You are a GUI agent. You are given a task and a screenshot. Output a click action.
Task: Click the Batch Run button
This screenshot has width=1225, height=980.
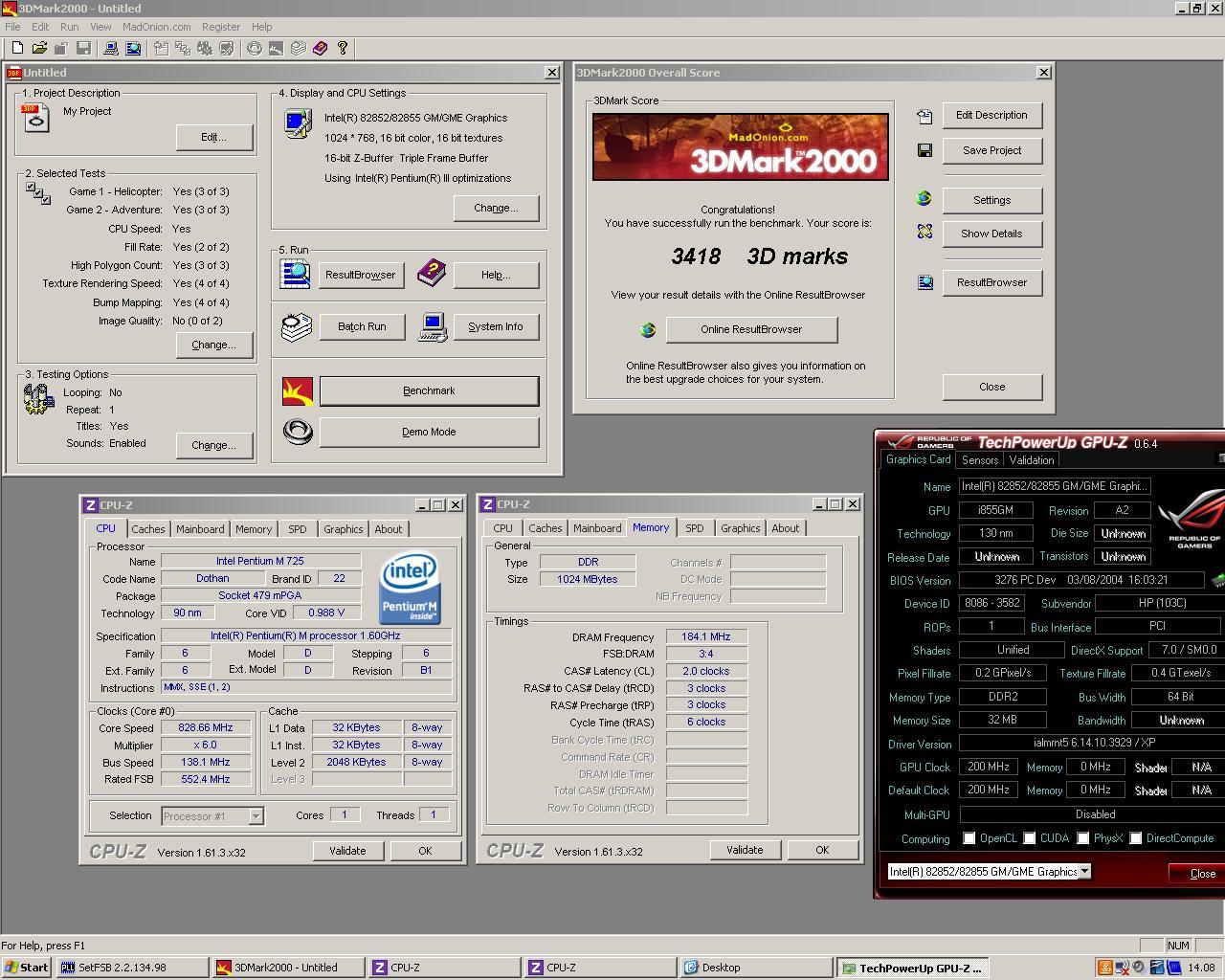362,326
